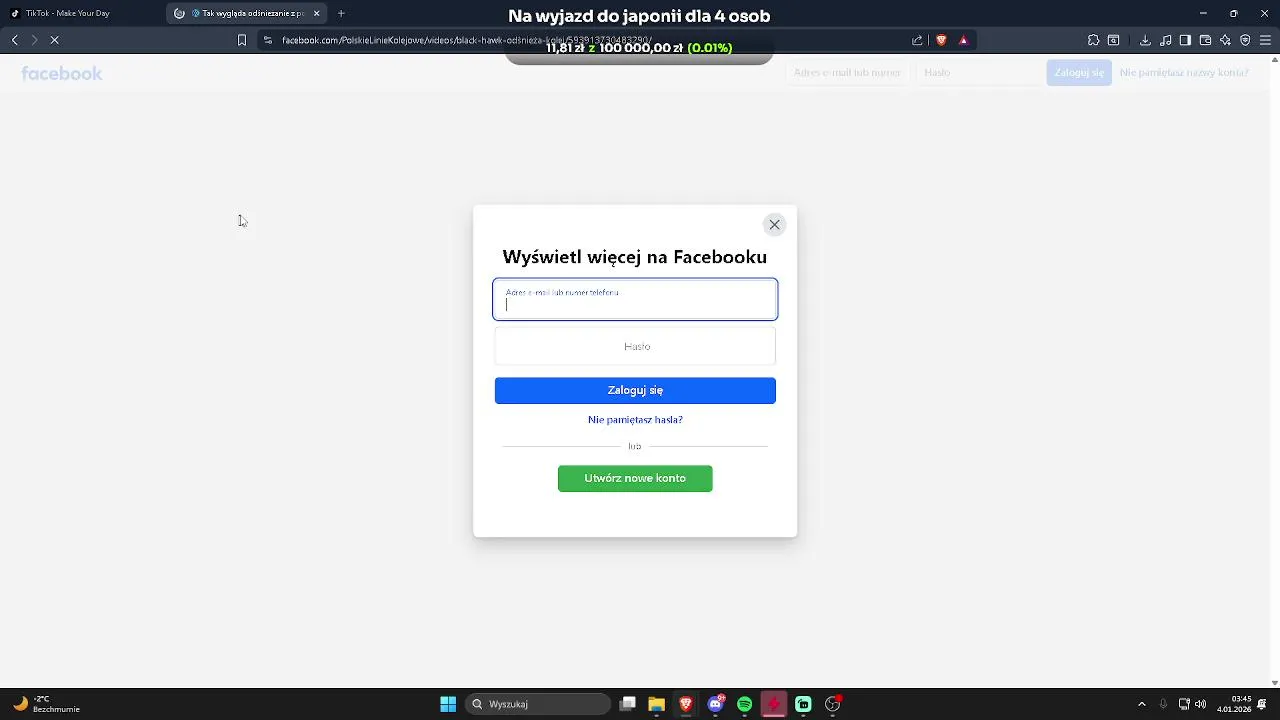The image size is (1280, 720).
Task: Open the Brave Wallet icon
Action: [x=1205, y=40]
